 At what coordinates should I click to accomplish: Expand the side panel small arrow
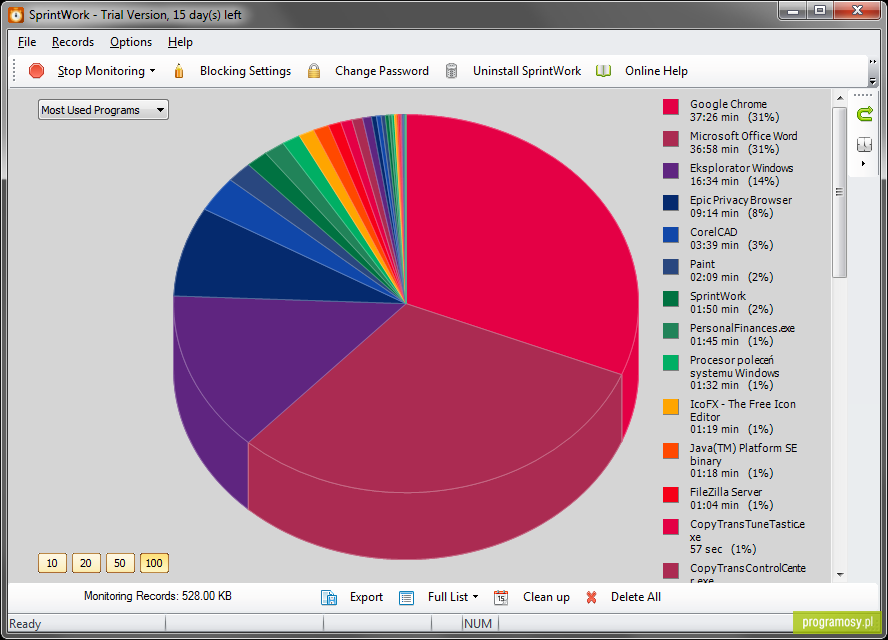click(x=864, y=164)
